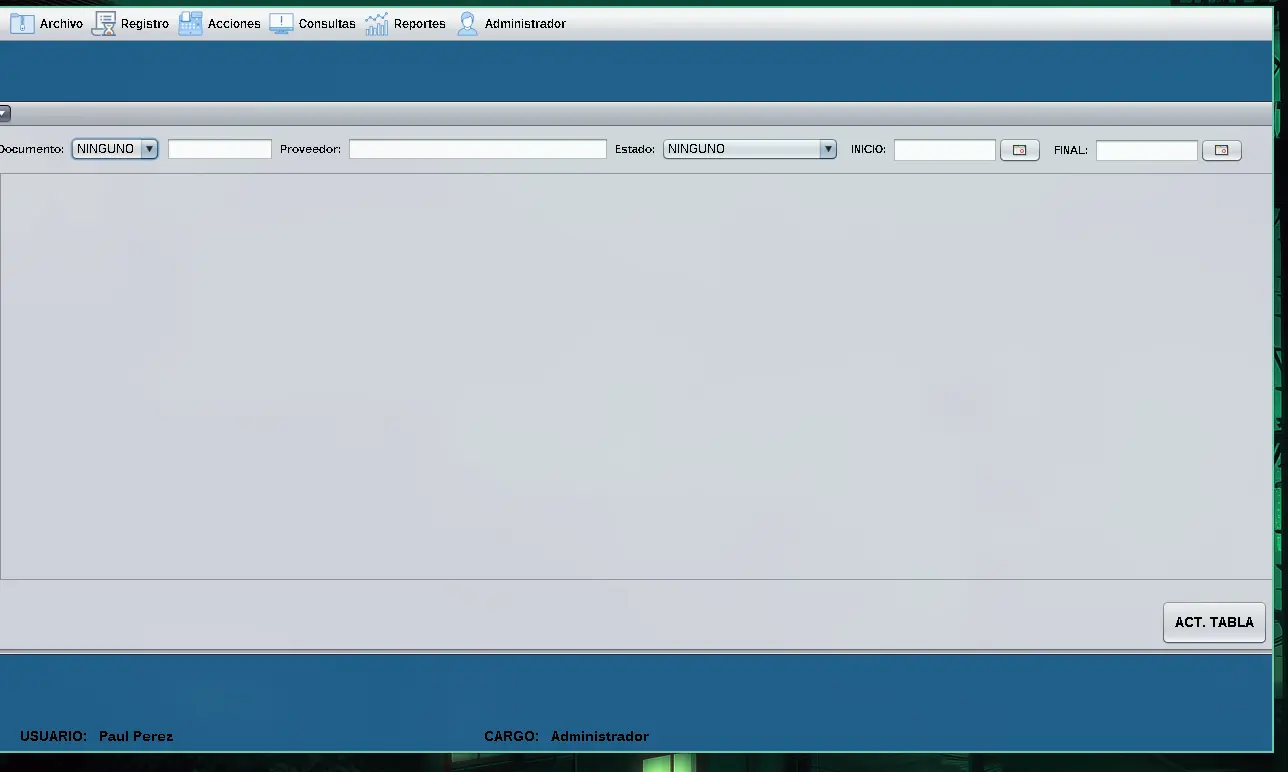Focus the Proveedor text field
The width and height of the screenshot is (1288, 772).
click(478, 149)
